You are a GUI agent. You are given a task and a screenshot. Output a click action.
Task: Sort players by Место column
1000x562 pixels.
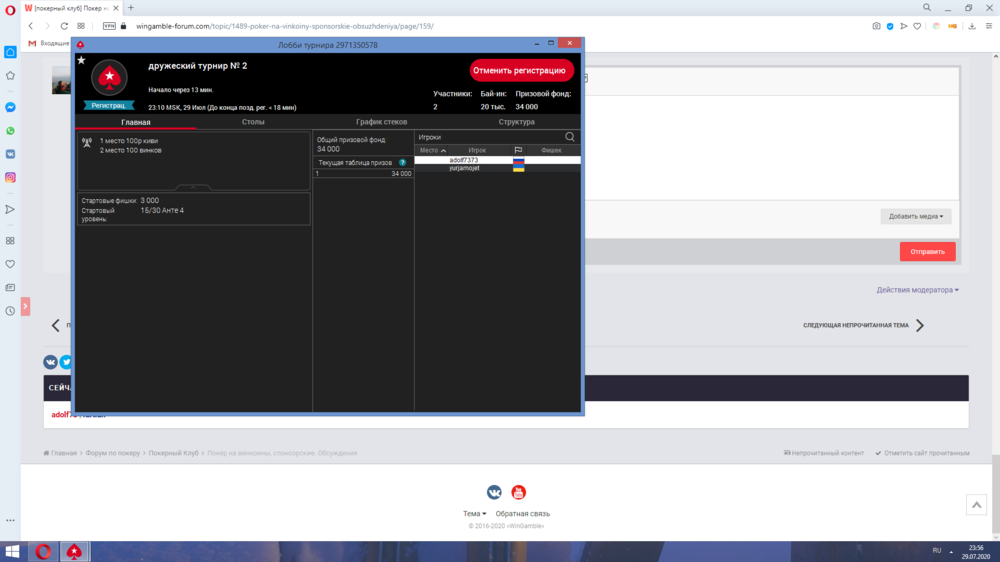[x=432, y=150]
